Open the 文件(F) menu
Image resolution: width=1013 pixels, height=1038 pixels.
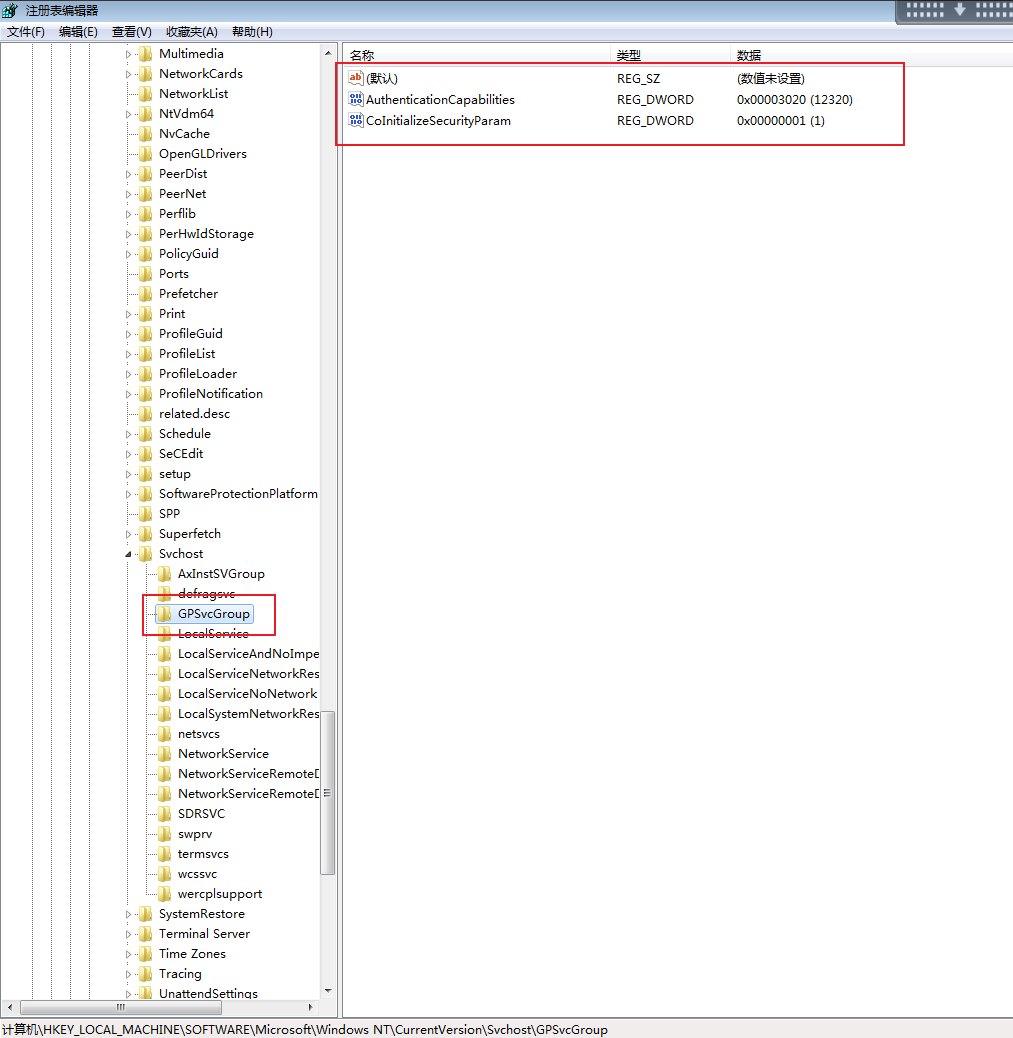(26, 32)
